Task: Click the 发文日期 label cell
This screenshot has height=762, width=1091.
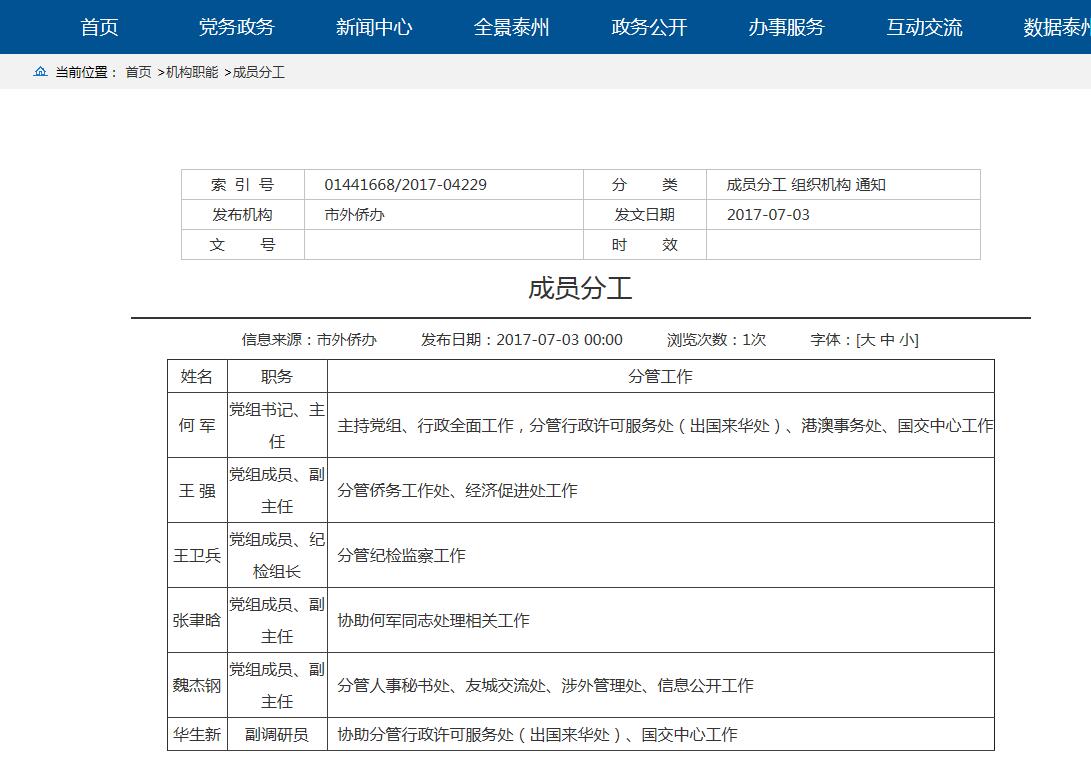Action: point(645,214)
